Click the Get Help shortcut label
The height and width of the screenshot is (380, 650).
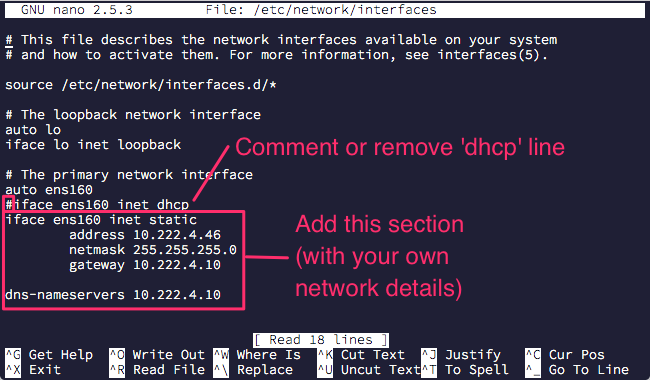click(x=61, y=355)
